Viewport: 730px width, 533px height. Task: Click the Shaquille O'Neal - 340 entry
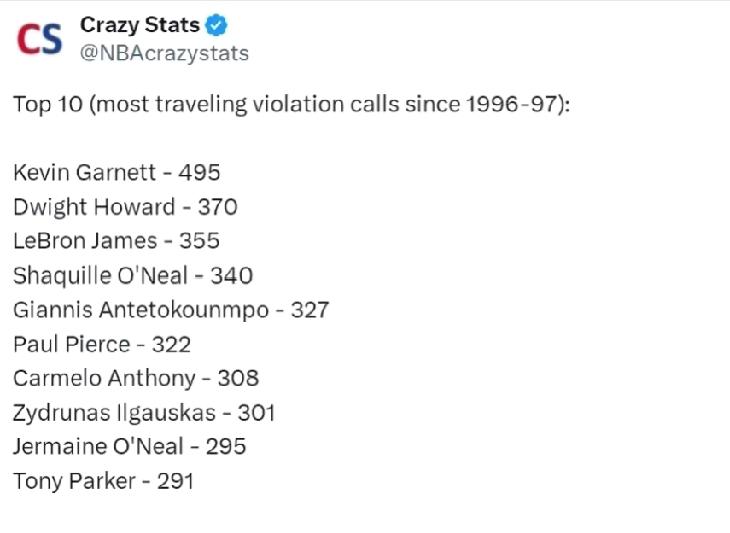coord(133,276)
